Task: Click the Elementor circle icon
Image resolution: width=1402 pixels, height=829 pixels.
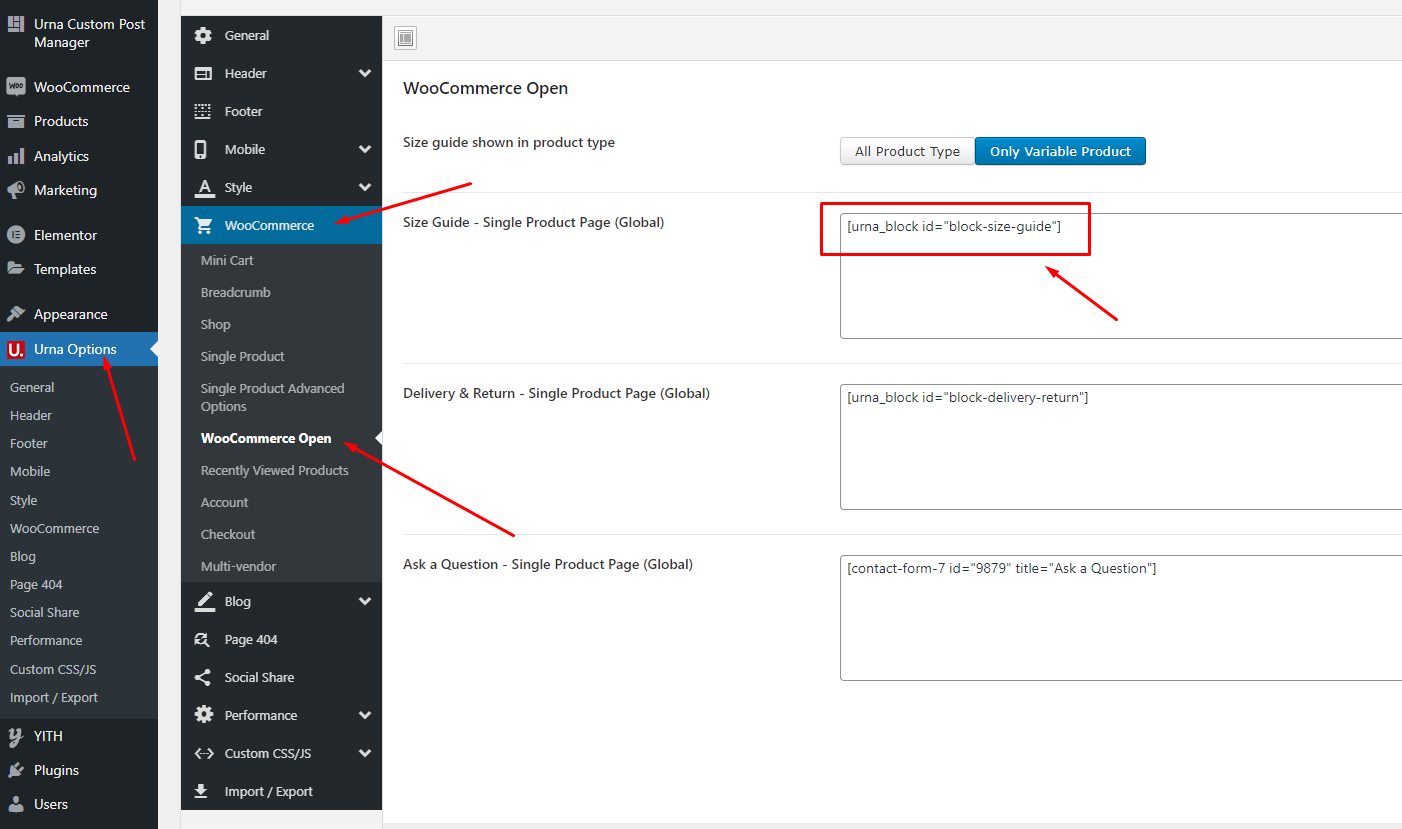Action: (x=16, y=235)
